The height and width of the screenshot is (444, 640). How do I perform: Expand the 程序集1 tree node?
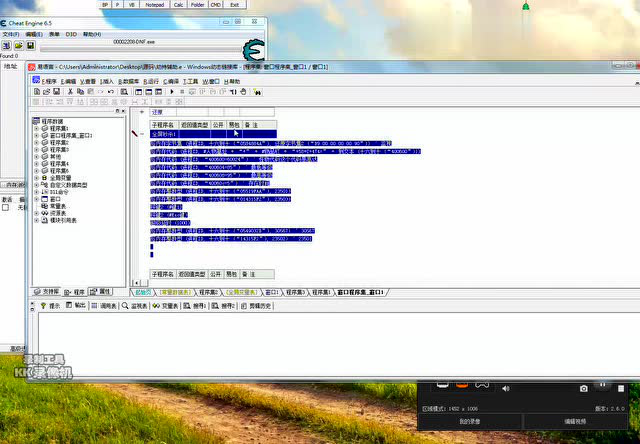point(36,129)
